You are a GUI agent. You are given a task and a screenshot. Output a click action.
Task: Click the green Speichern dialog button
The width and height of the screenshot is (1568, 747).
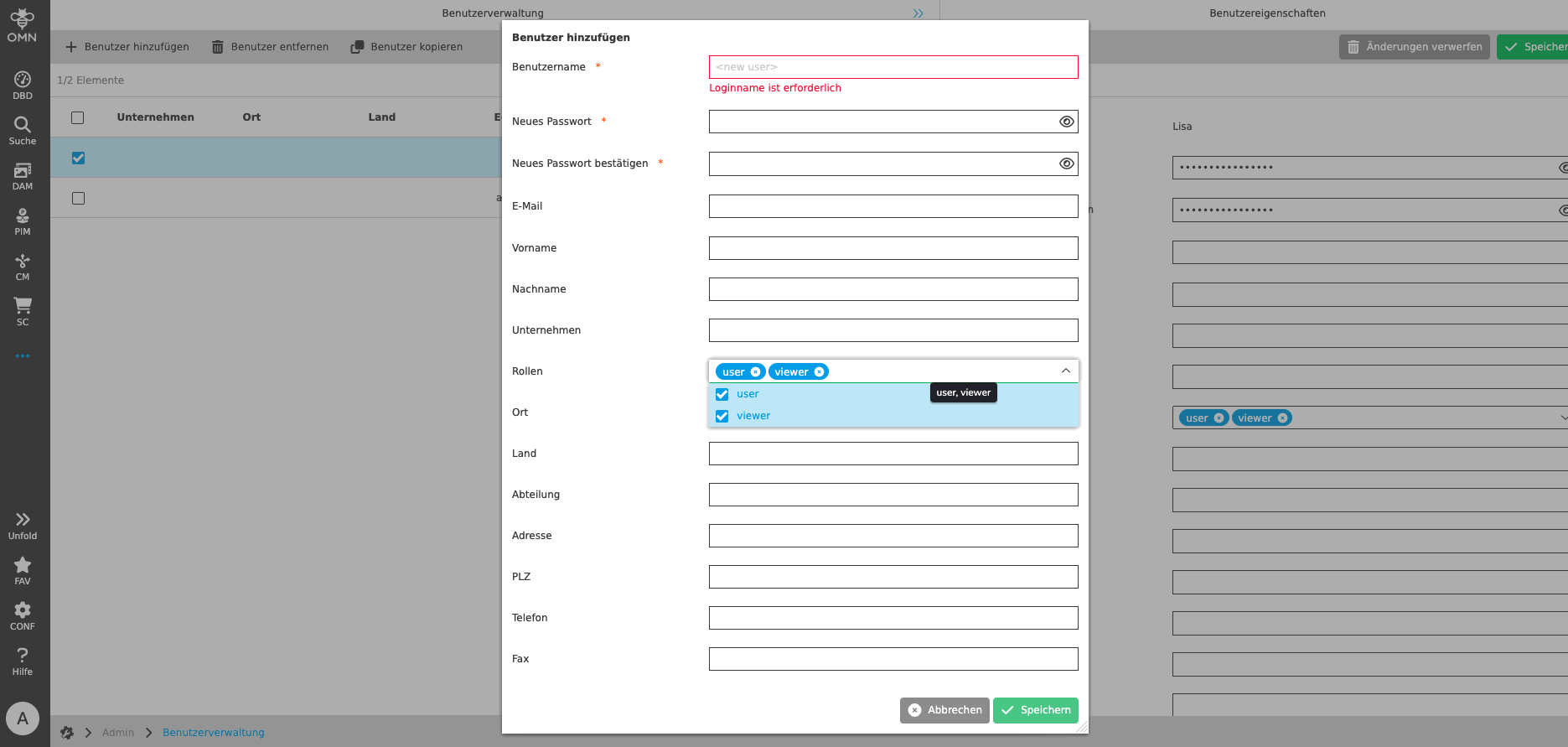pyautogui.click(x=1036, y=710)
